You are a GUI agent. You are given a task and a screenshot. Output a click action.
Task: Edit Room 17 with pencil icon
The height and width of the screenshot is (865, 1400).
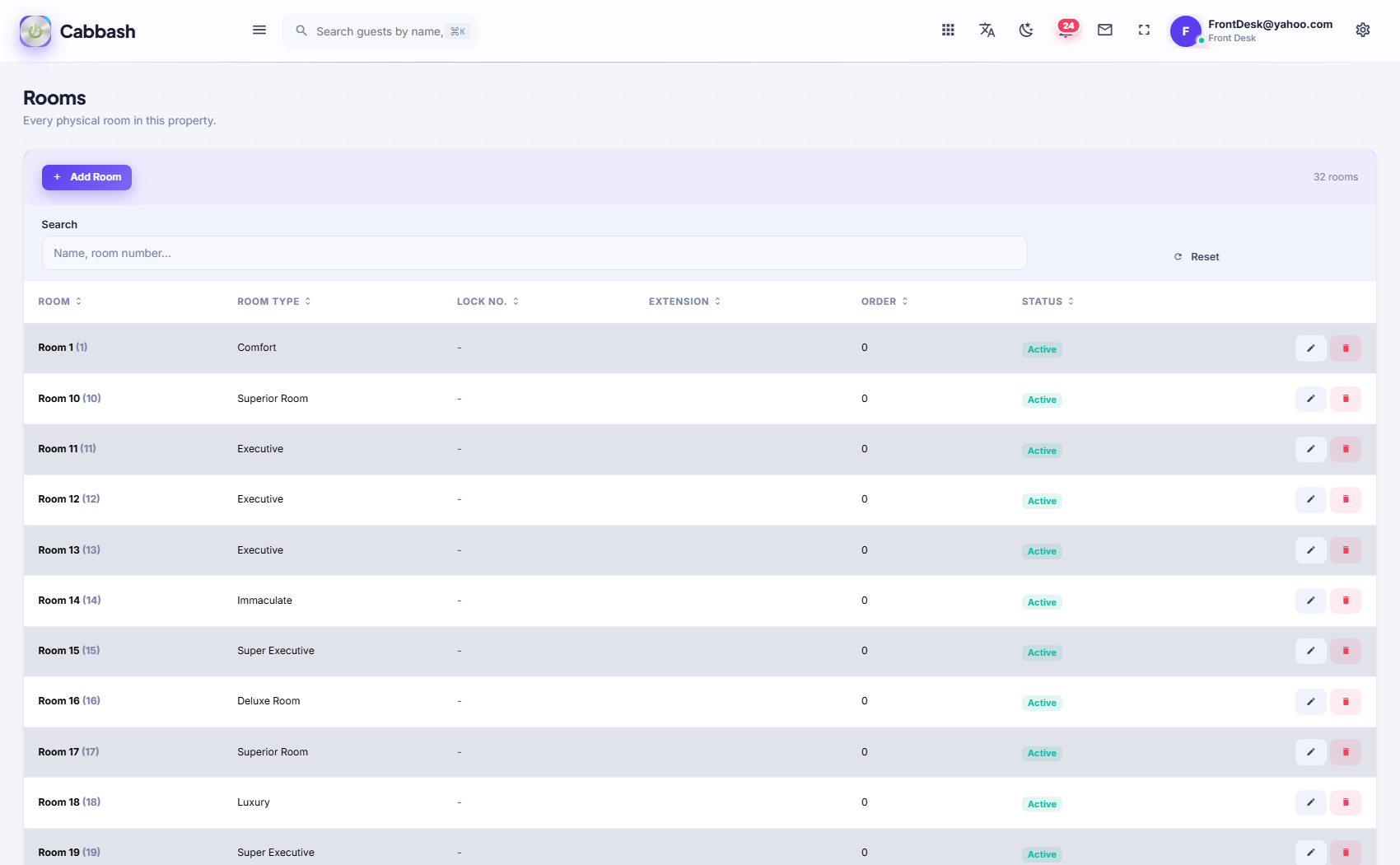click(x=1310, y=752)
